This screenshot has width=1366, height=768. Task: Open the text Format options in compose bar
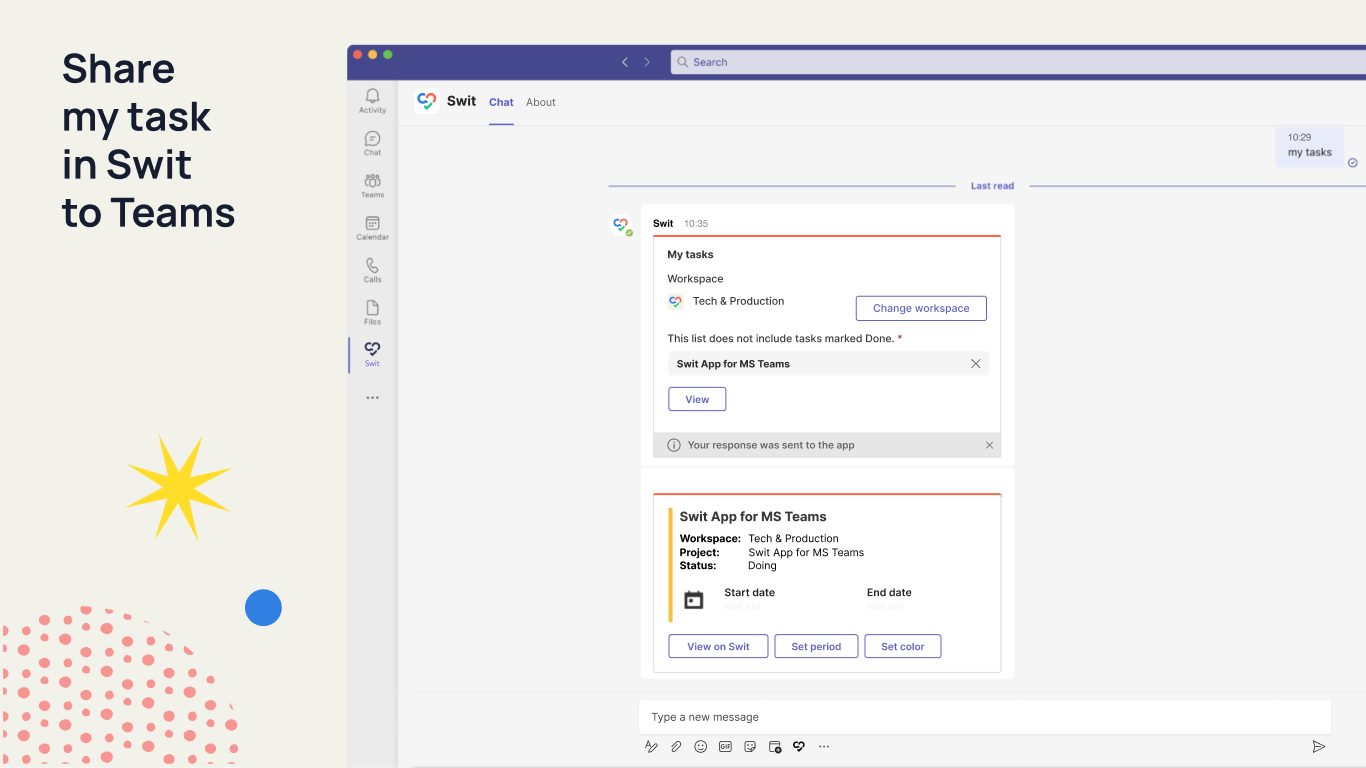click(651, 746)
